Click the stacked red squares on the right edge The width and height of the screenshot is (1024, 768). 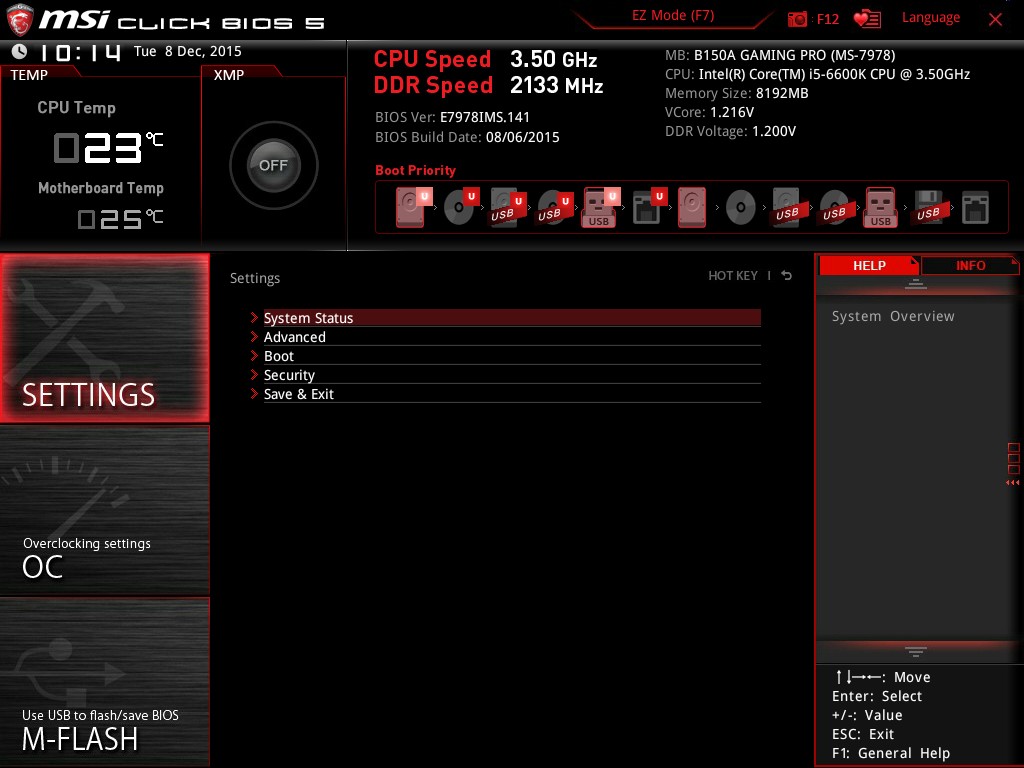click(x=1014, y=458)
